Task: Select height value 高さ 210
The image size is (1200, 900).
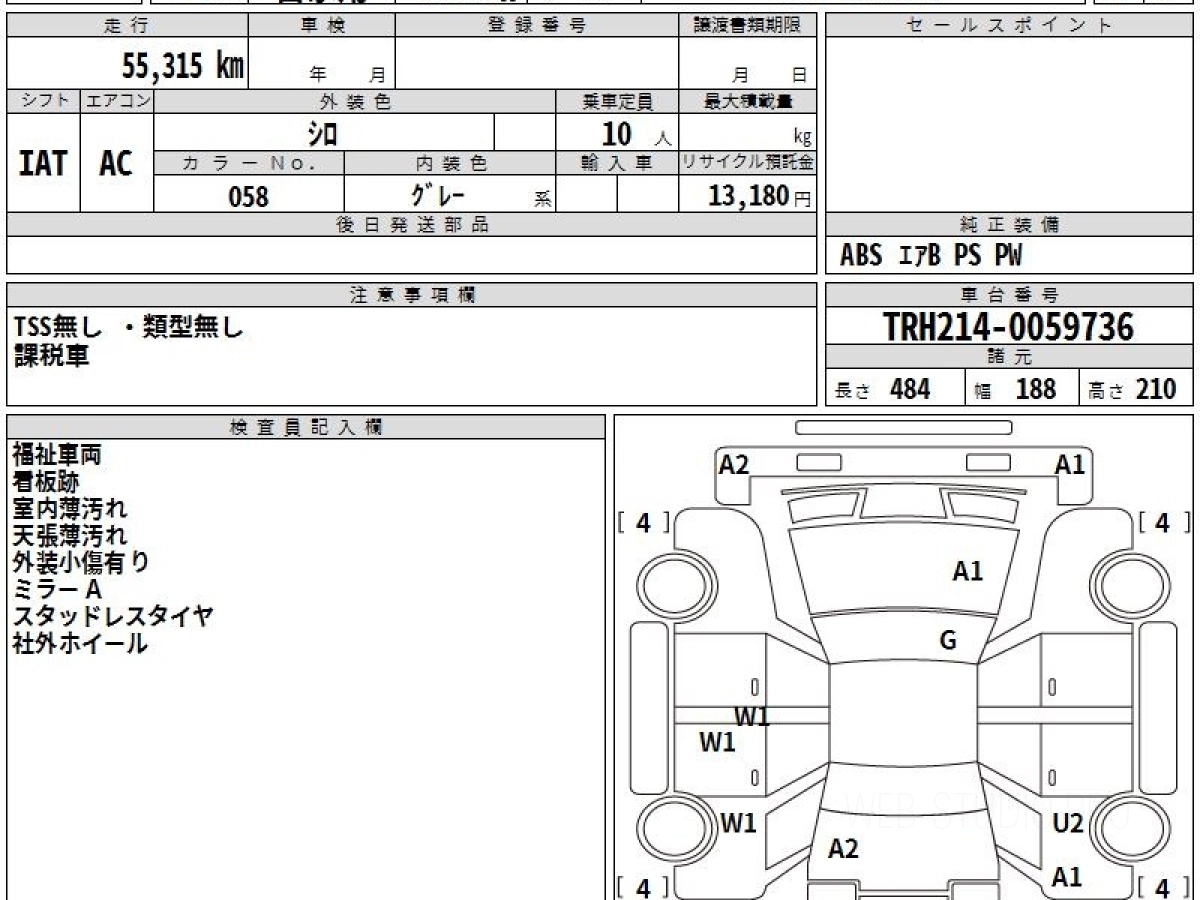Action: coord(1133,389)
